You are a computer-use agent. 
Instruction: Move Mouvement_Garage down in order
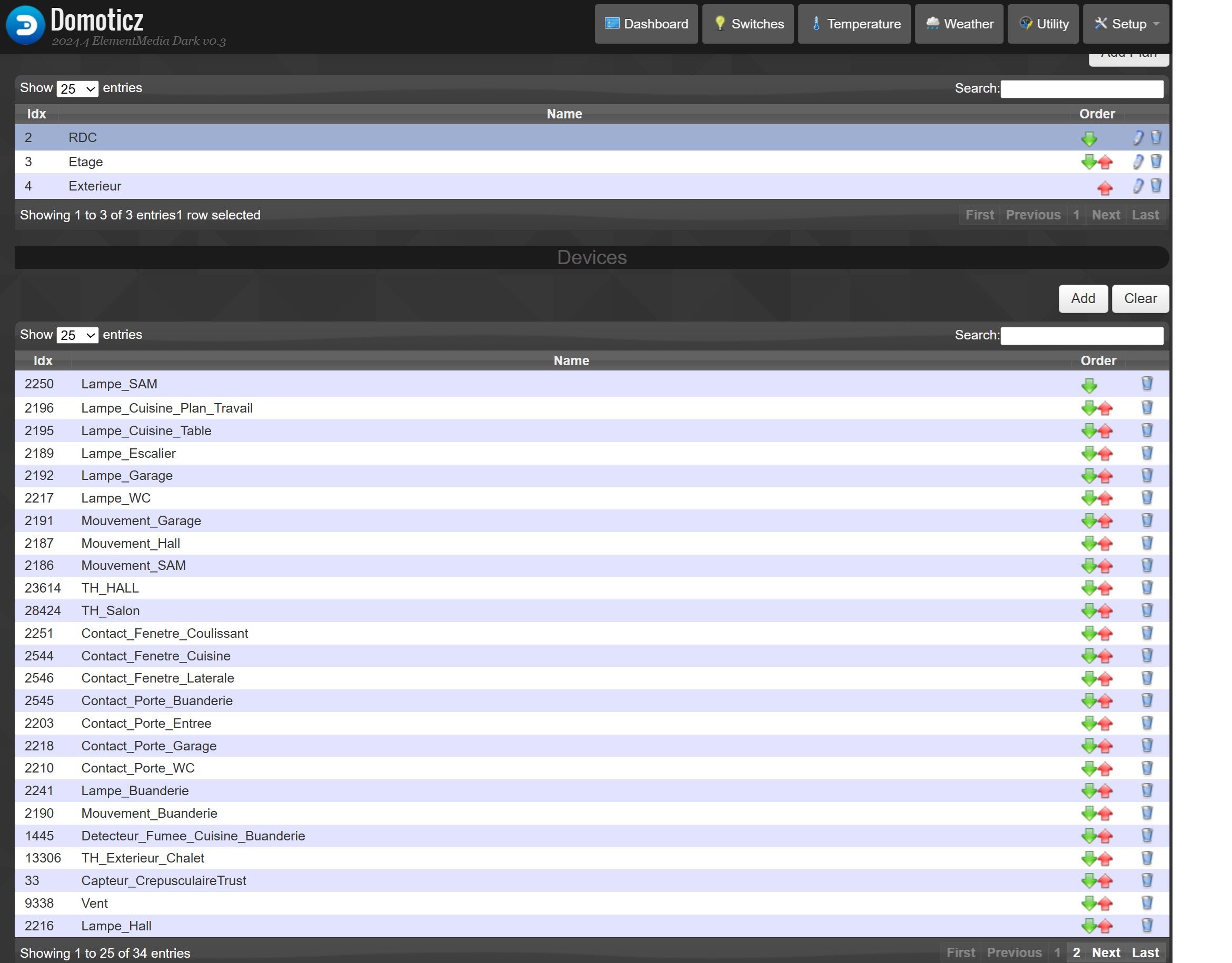click(1089, 521)
